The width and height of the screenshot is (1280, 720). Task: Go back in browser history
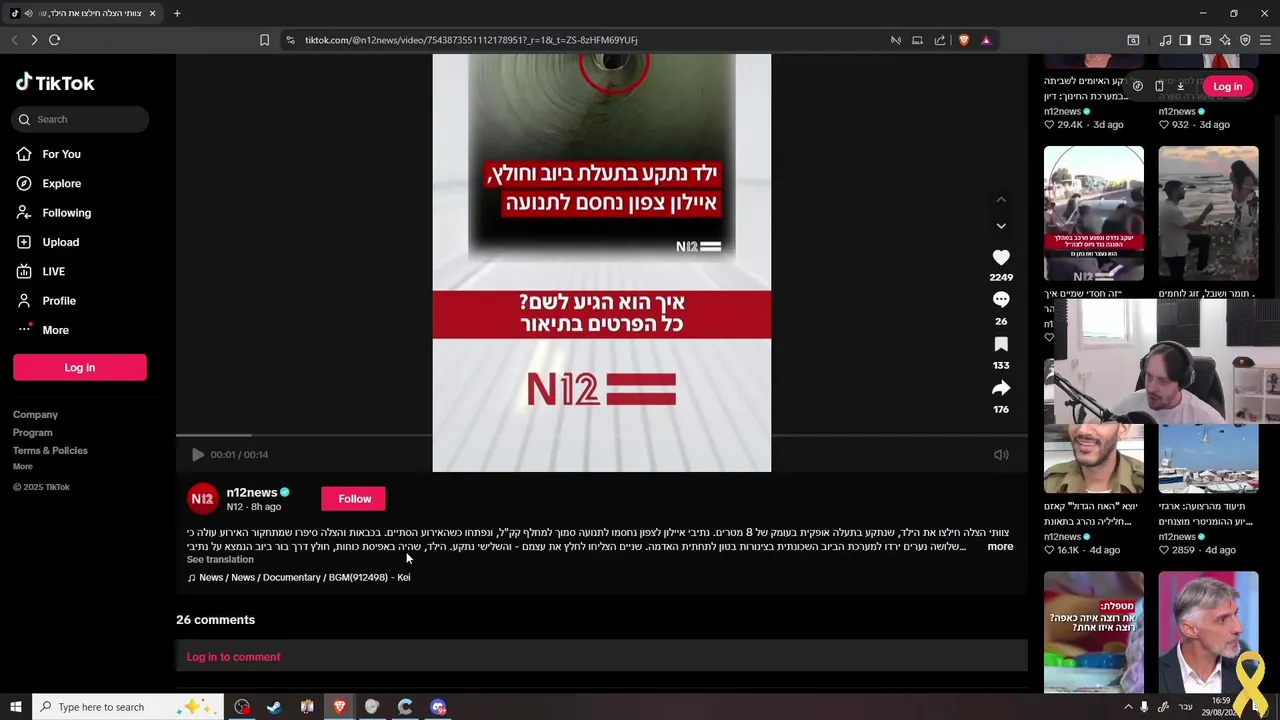coord(14,40)
